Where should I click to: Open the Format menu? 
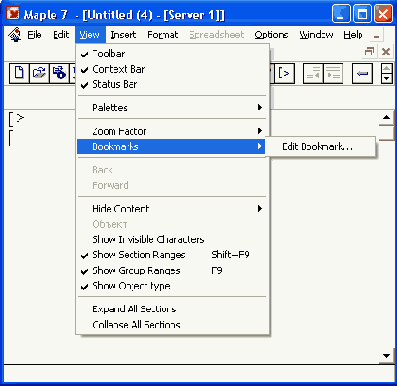[163, 35]
